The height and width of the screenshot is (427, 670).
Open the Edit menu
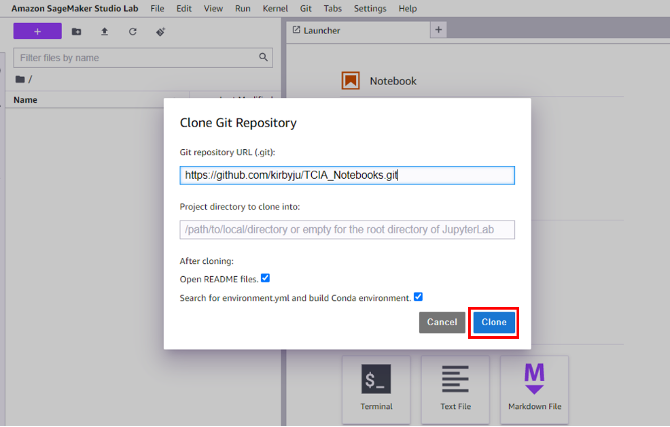184,9
